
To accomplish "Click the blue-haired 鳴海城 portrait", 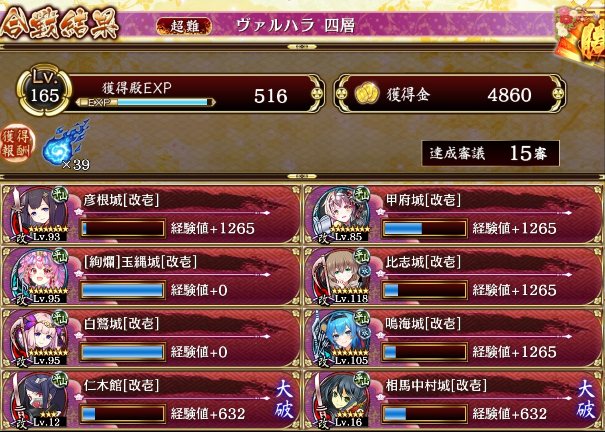I will 340,338.
